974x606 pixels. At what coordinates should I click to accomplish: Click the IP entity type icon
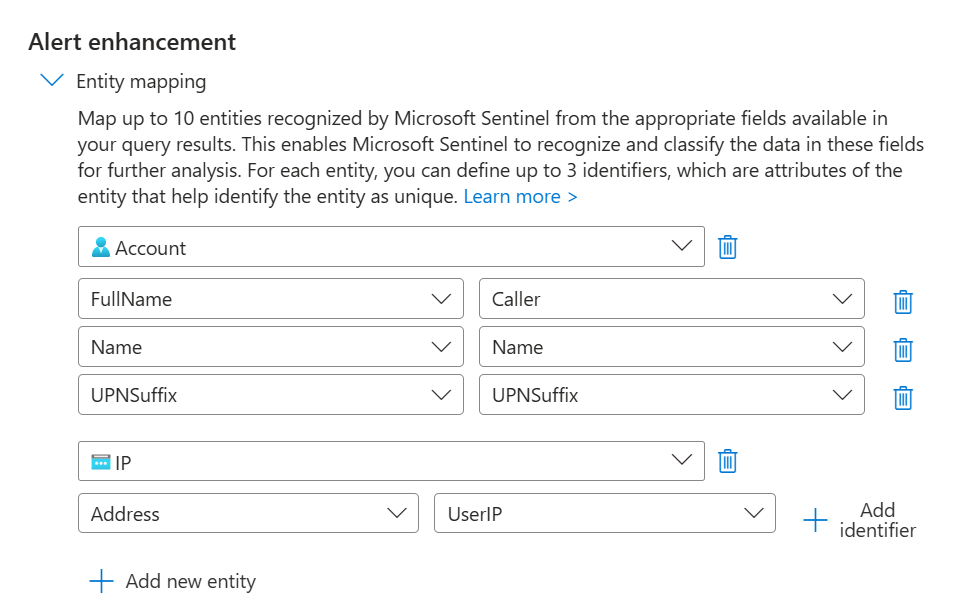101,462
